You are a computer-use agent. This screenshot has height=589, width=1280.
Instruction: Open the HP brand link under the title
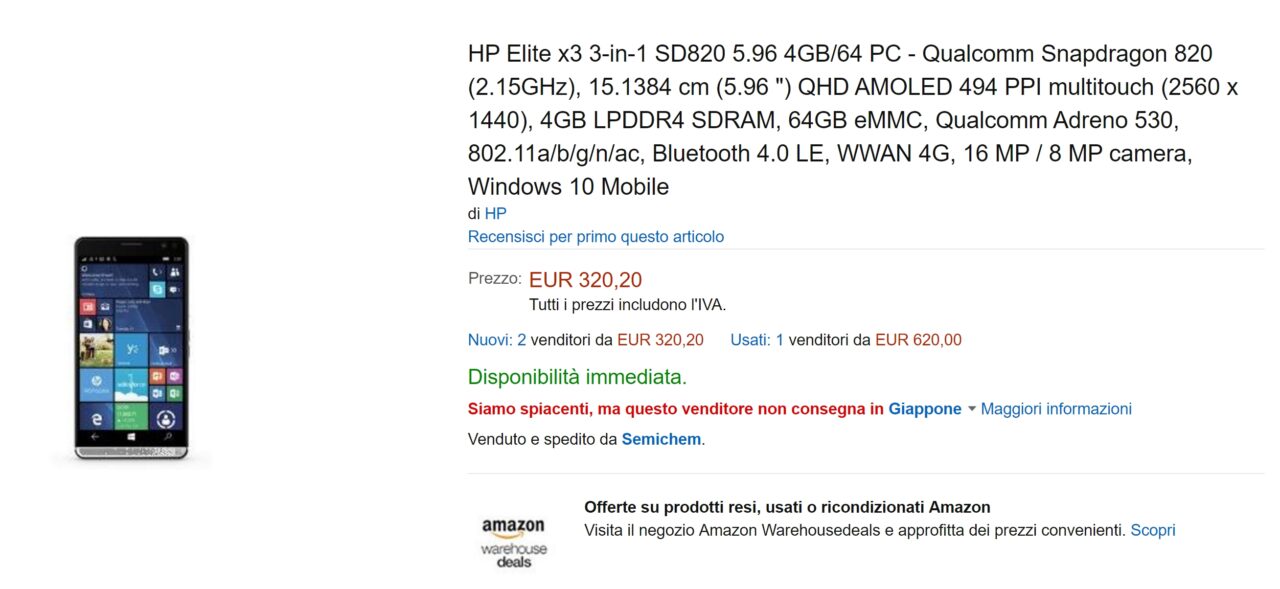point(495,213)
